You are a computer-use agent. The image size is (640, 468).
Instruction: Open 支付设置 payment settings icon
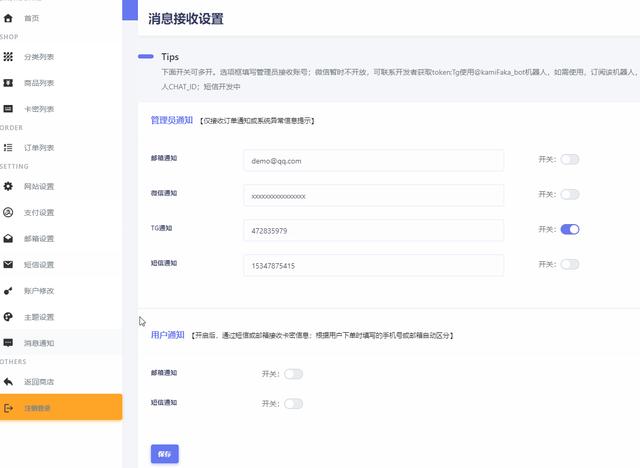click(8, 213)
